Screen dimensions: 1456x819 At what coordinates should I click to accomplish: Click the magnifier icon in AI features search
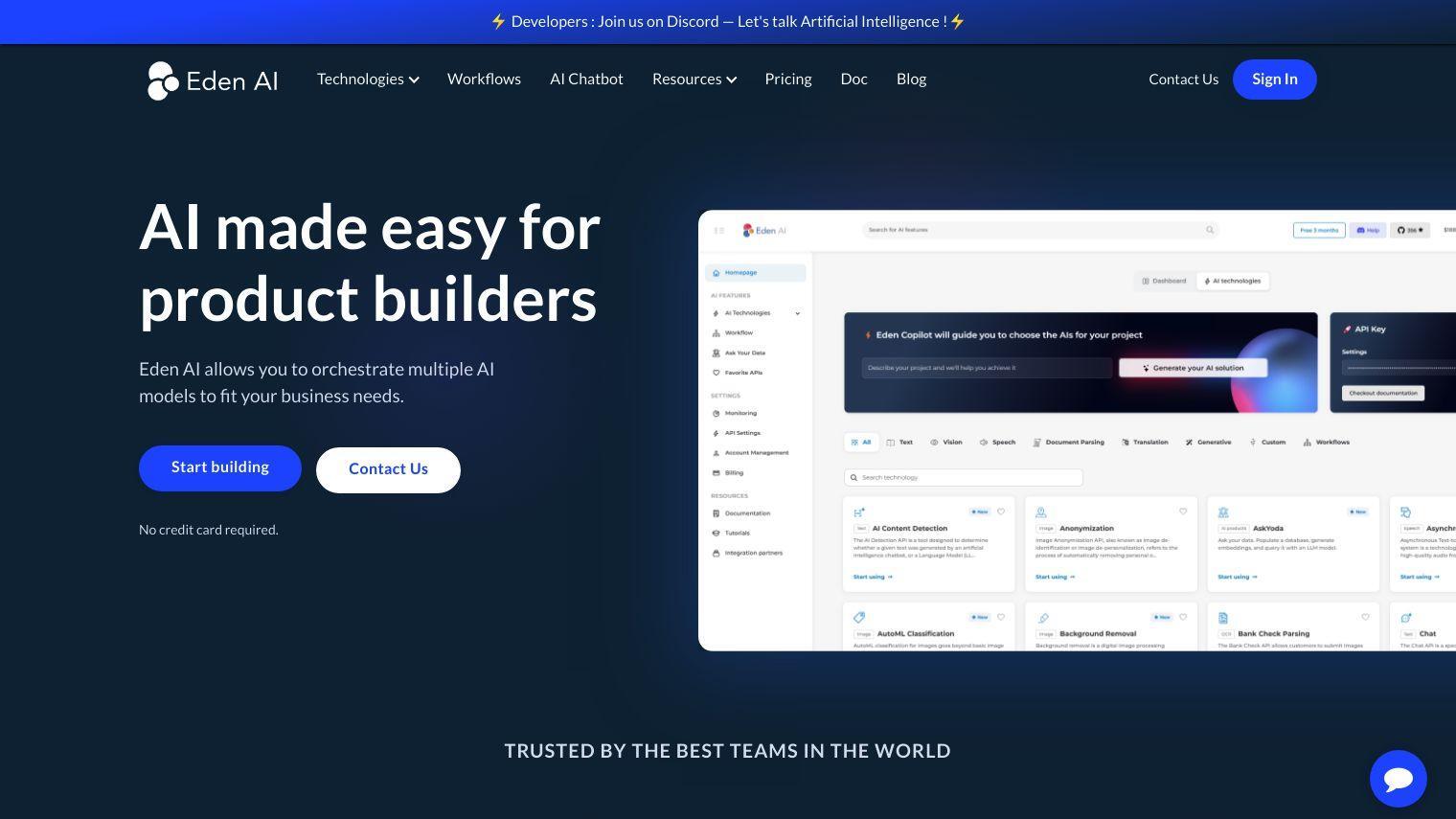coord(1210,230)
